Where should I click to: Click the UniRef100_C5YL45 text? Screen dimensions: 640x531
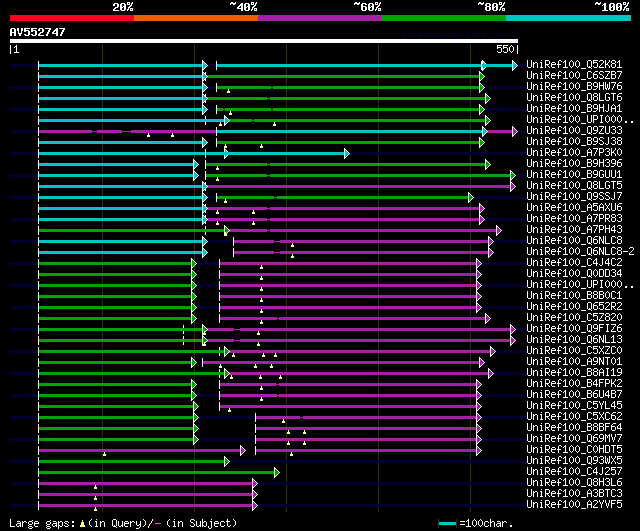pos(574,406)
